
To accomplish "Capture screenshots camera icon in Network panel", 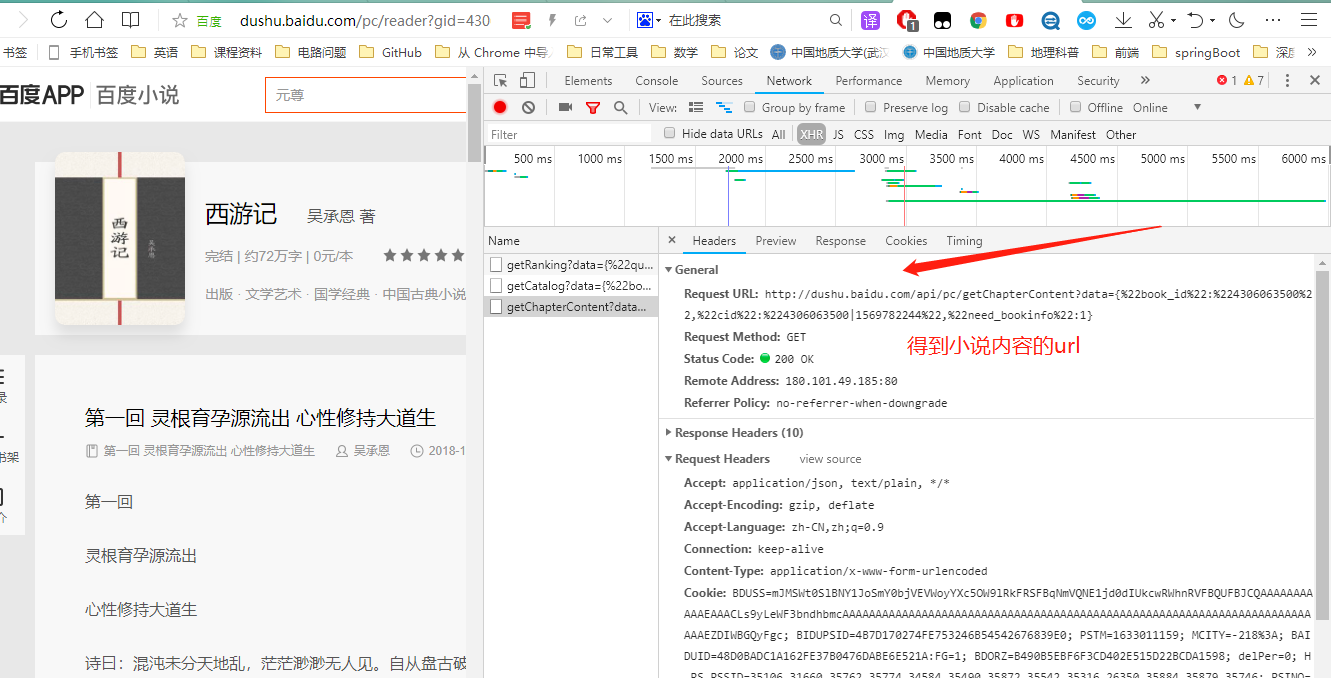I will click(565, 107).
